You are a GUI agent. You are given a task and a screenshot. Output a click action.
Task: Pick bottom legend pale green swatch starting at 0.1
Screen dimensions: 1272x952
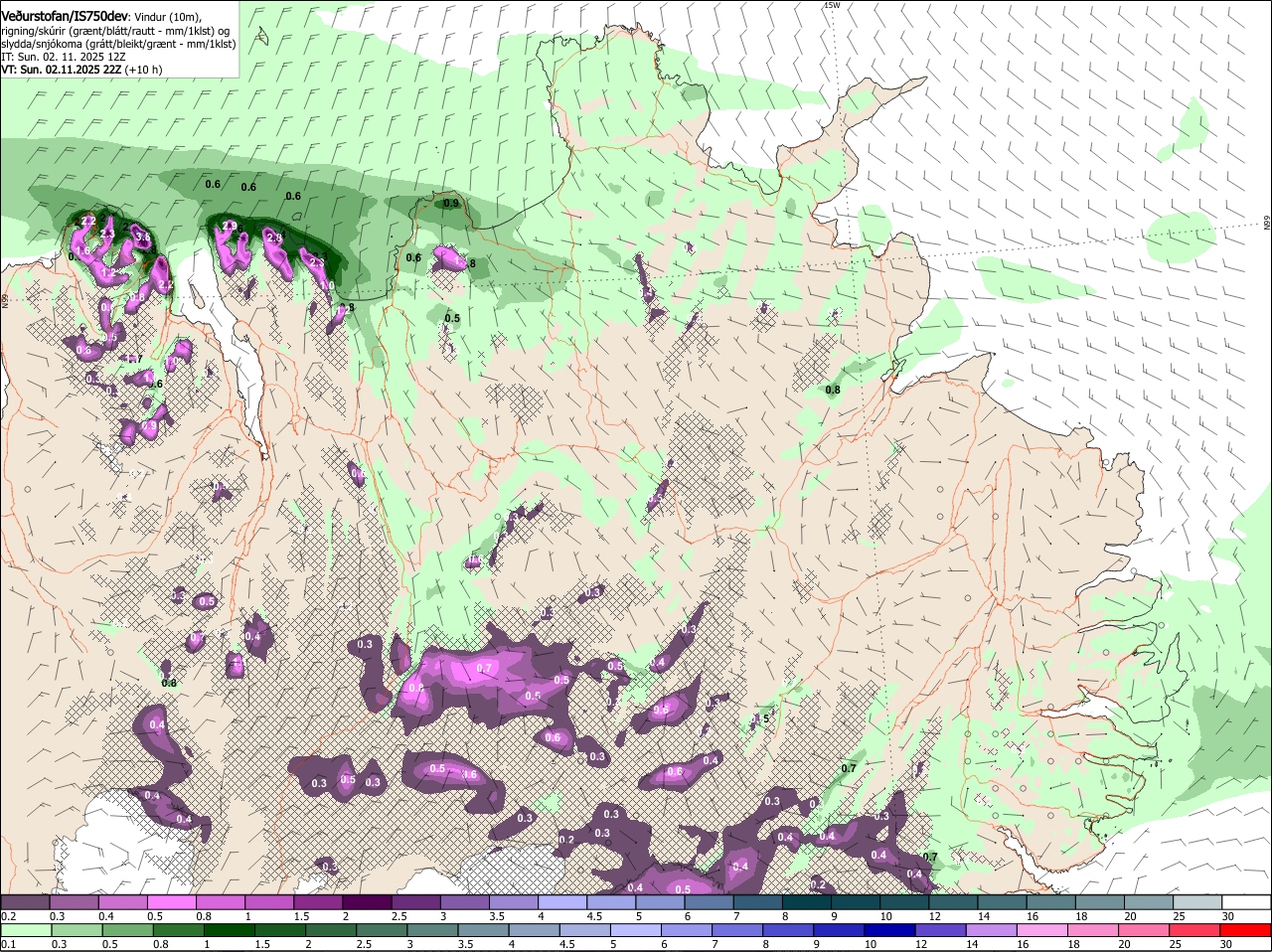coord(25,931)
